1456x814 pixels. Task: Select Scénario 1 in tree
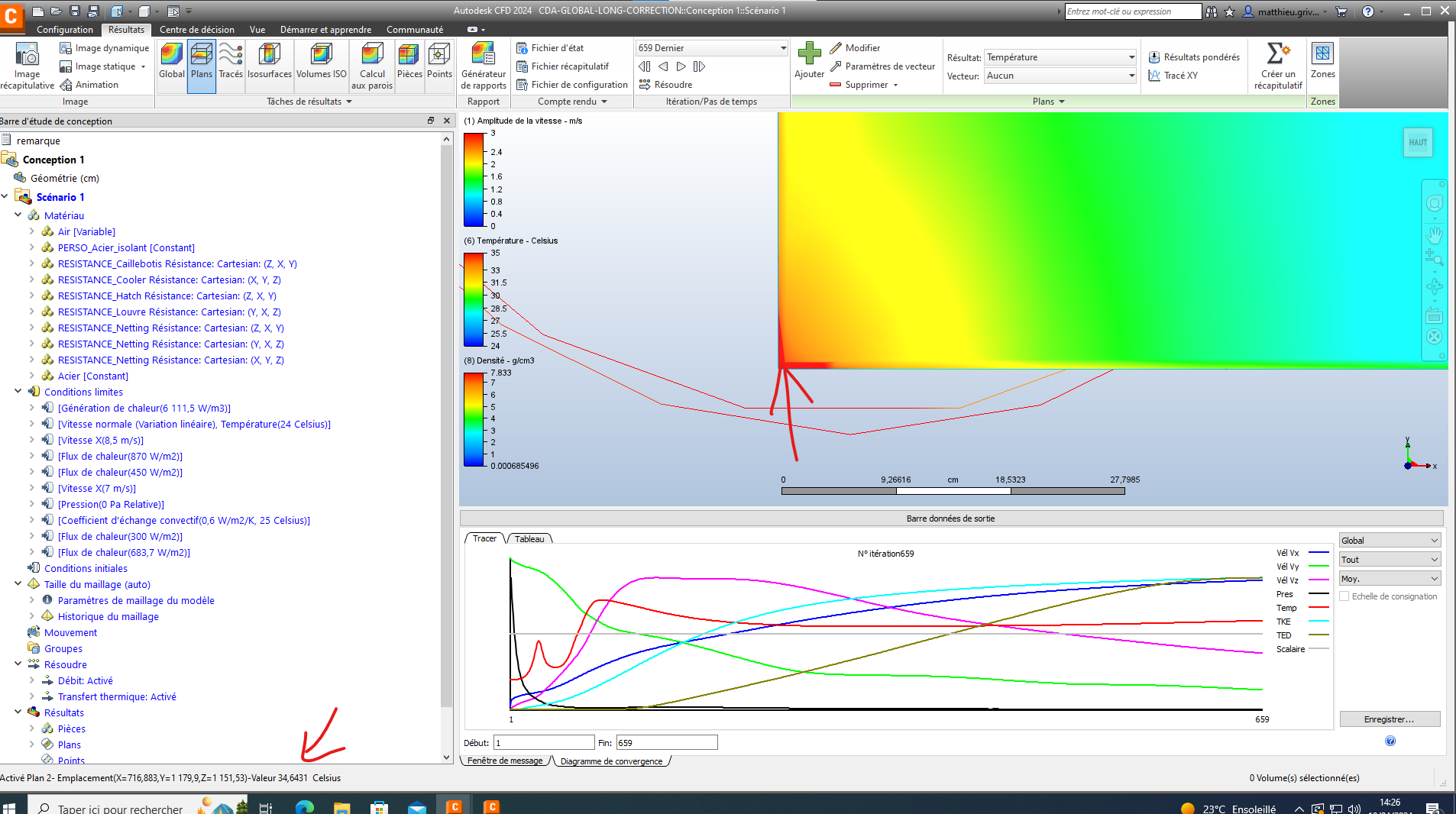click(60, 197)
